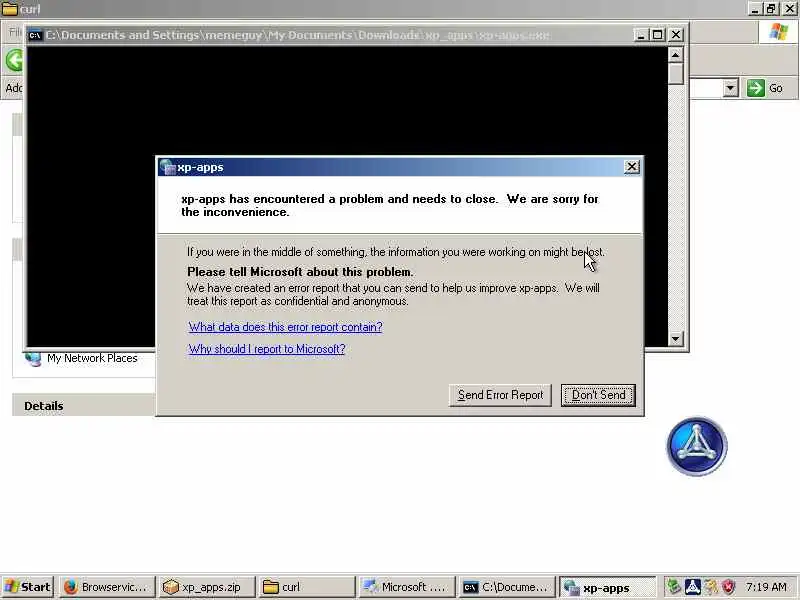The width and height of the screenshot is (800, 600).
Task: Click the Don't Send button
Action: point(598,395)
